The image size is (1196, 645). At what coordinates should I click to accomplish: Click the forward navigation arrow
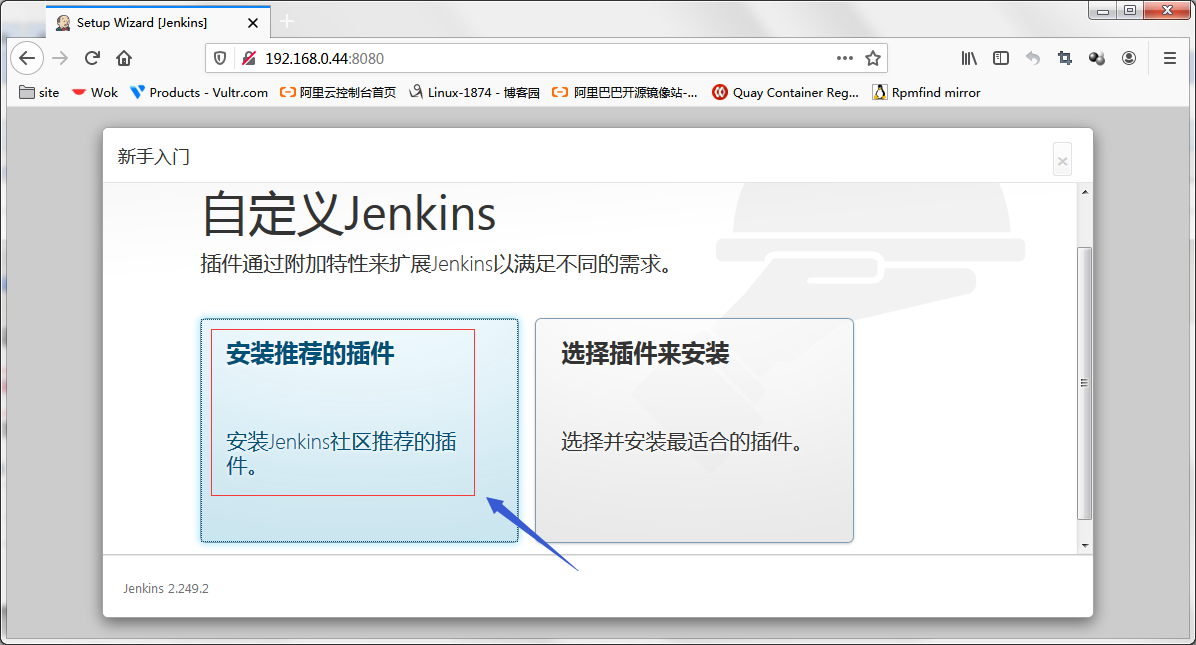(60, 58)
